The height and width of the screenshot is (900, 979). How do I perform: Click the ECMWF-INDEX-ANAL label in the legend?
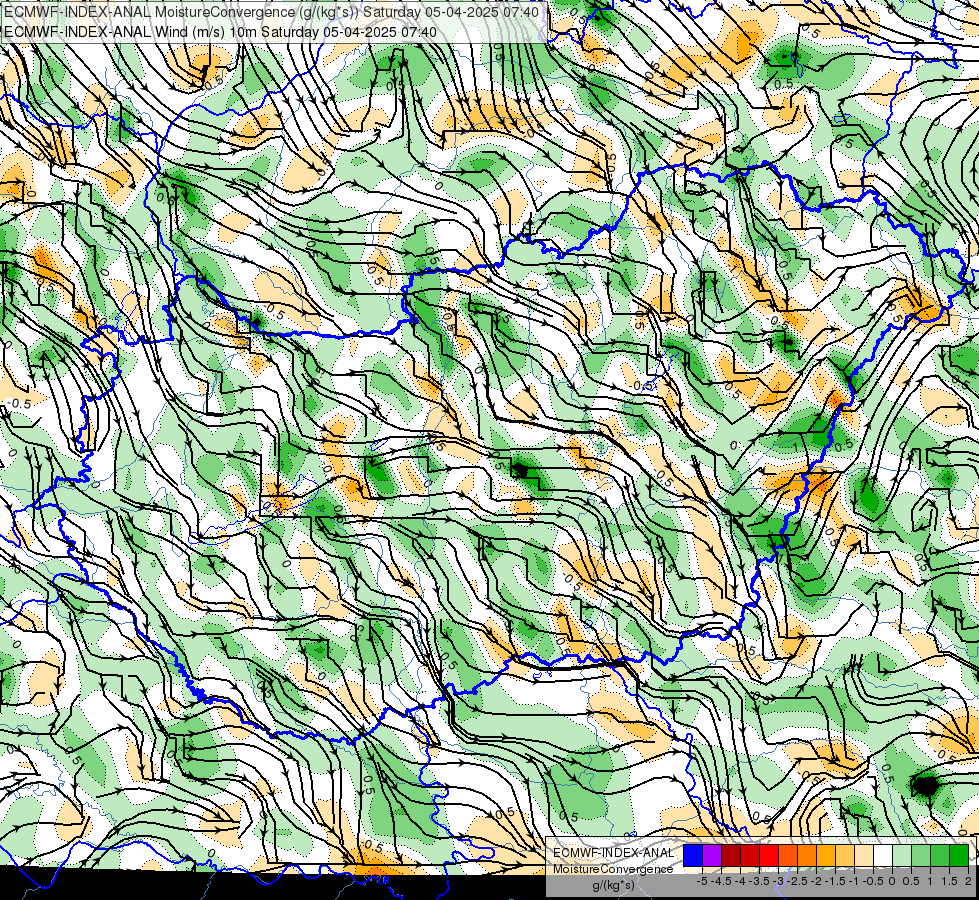click(x=614, y=853)
